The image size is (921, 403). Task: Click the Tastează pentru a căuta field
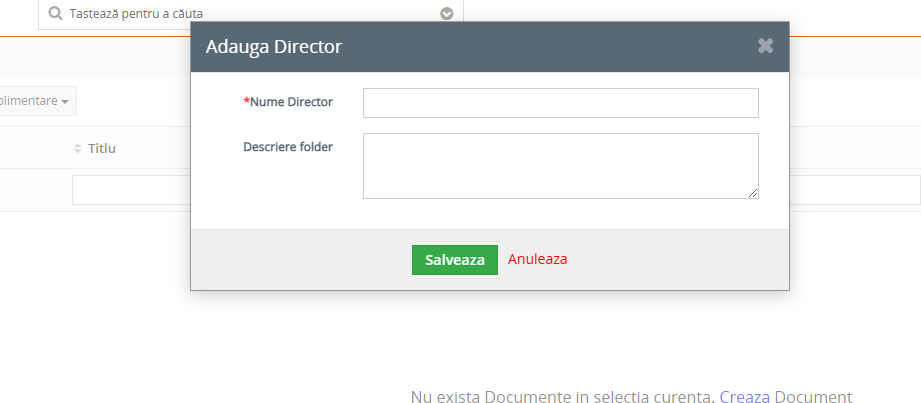251,14
